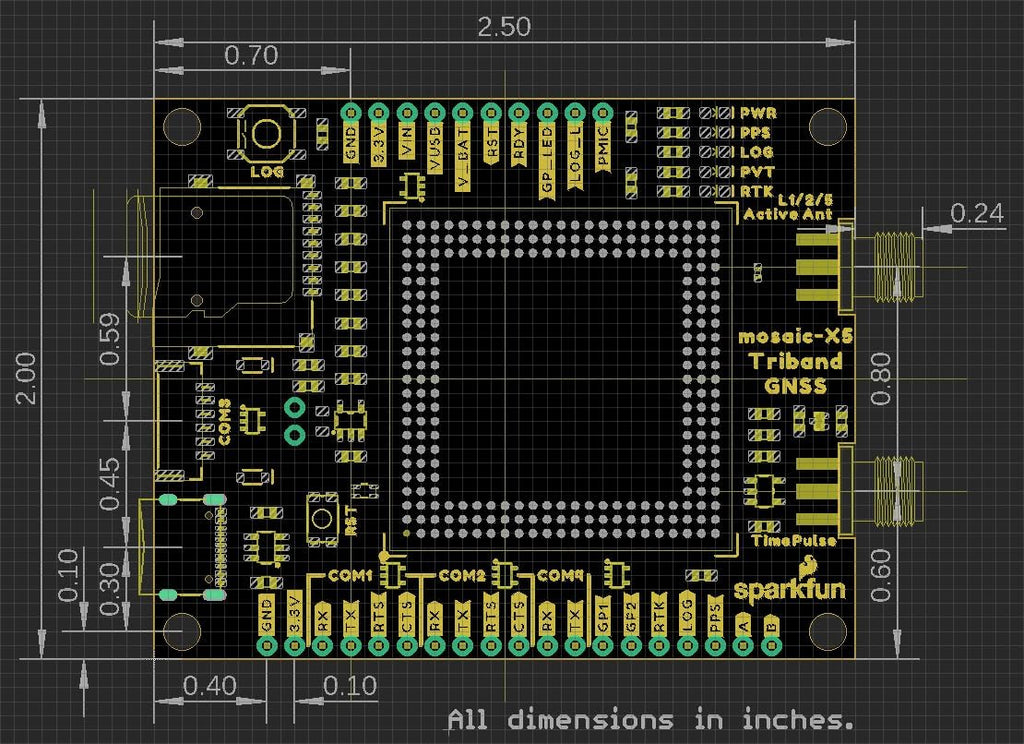The width and height of the screenshot is (1024, 744).
Task: Click the VIN pin label
Action: pyautogui.click(x=407, y=141)
